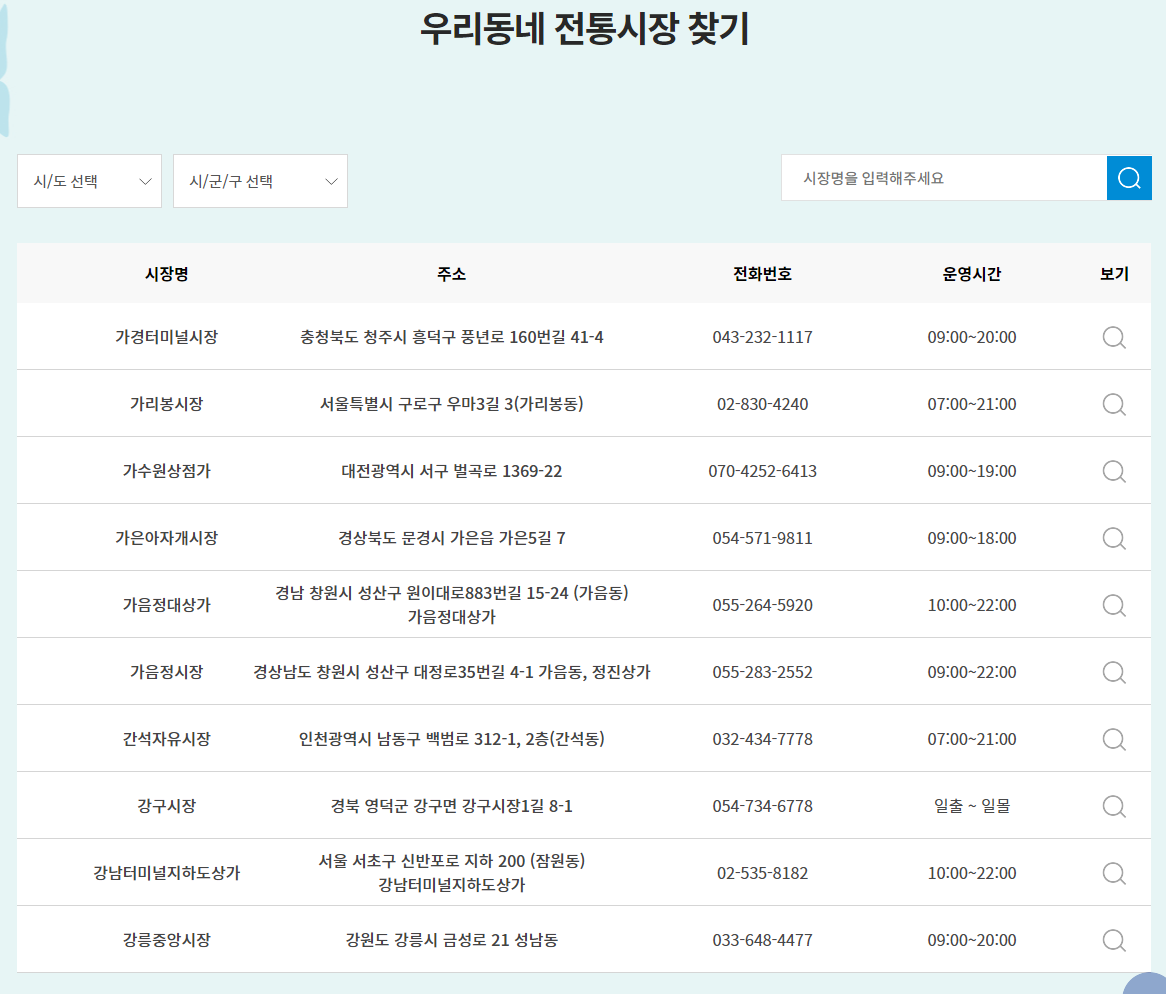The width and height of the screenshot is (1166, 994).
Task: Click hours 07:00~21:00 for 가리봉시장
Action: click(x=972, y=404)
